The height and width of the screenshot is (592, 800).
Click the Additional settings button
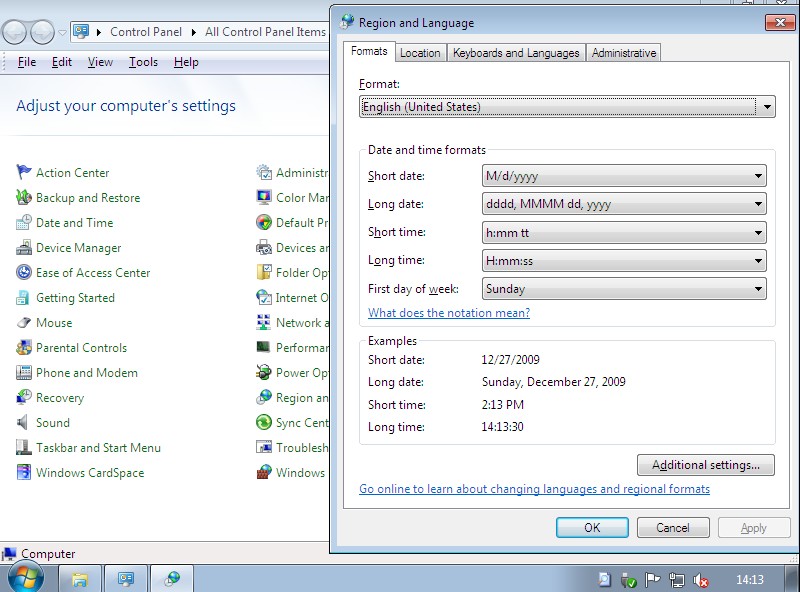click(x=706, y=465)
